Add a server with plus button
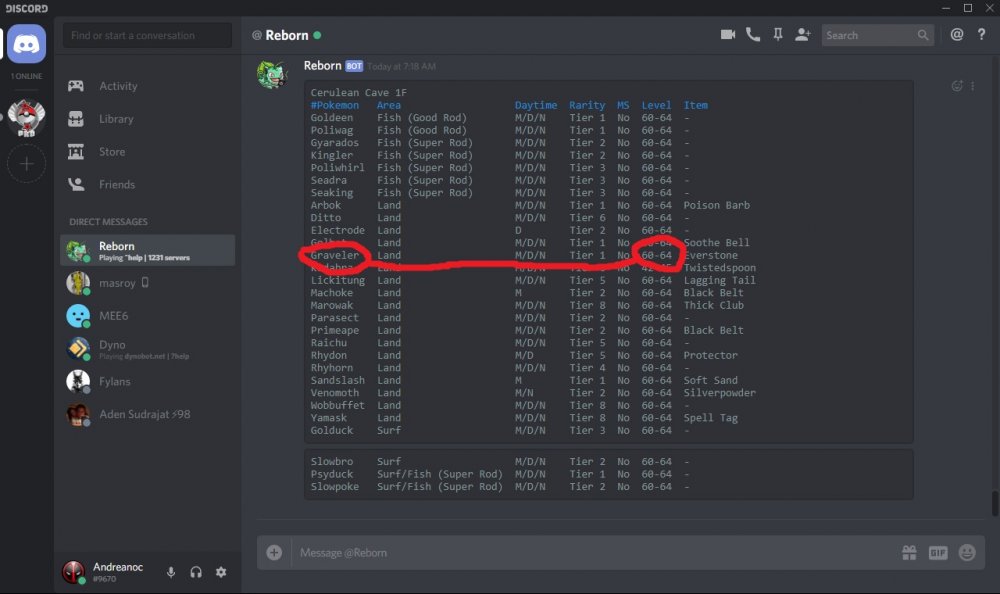The height and width of the screenshot is (594, 1000). pyautogui.click(x=27, y=164)
